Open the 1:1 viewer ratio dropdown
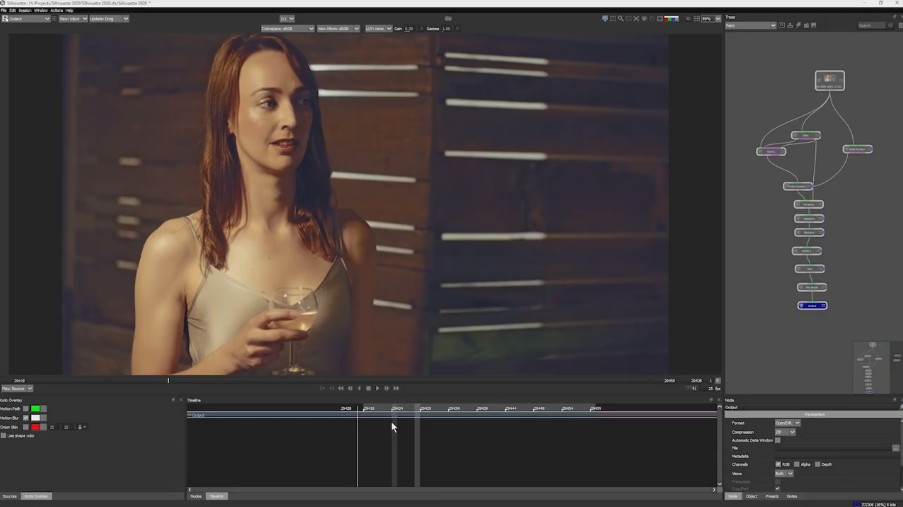This screenshot has height=507, width=903. tap(287, 18)
